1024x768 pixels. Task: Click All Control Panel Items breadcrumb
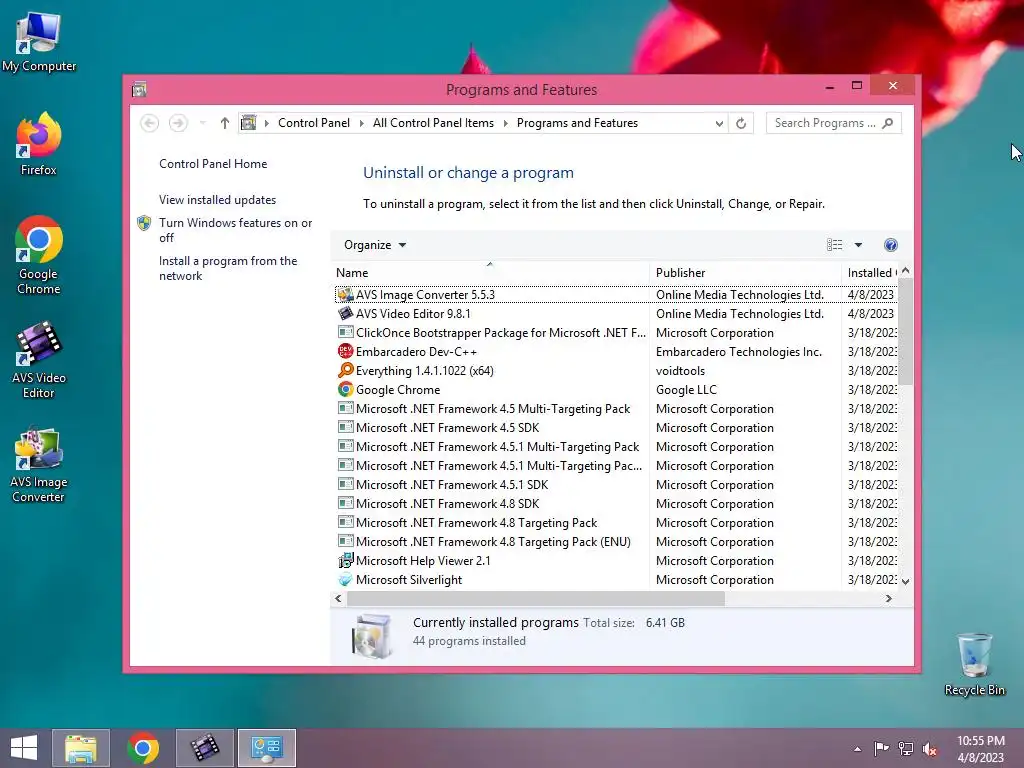pos(433,123)
